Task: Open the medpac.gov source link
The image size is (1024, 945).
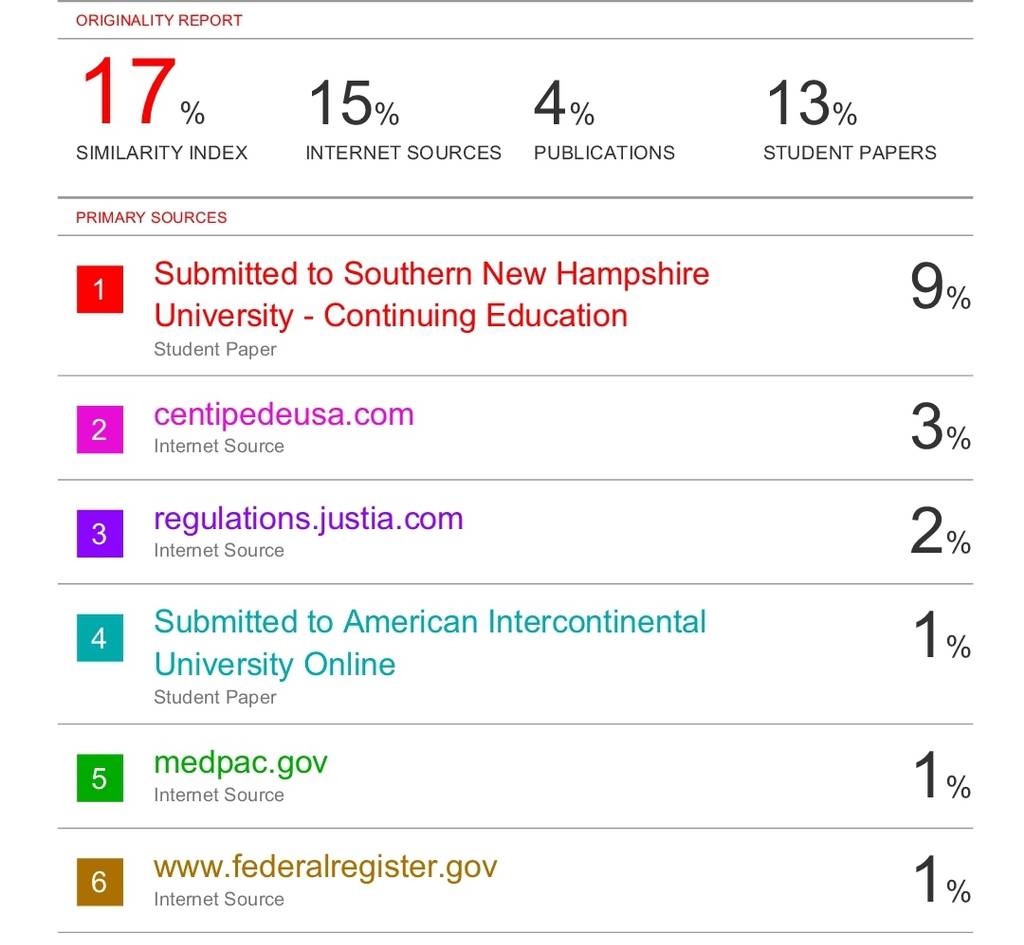Action: tap(240, 763)
